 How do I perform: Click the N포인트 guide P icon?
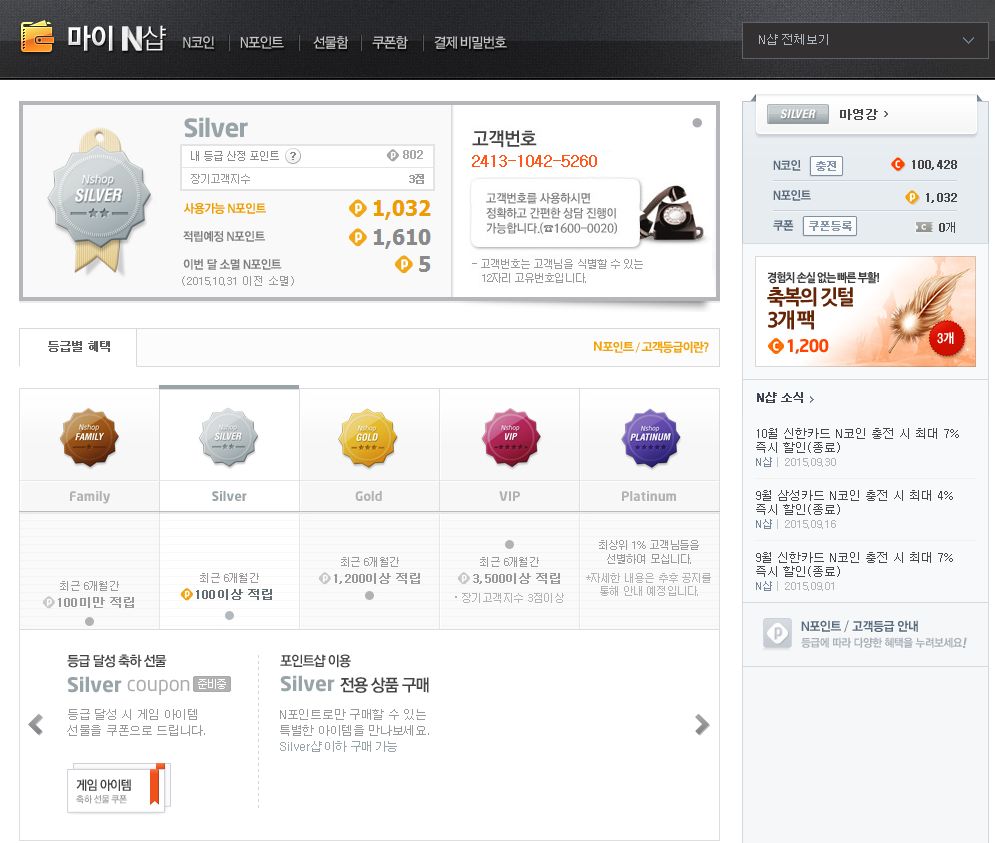click(x=777, y=634)
